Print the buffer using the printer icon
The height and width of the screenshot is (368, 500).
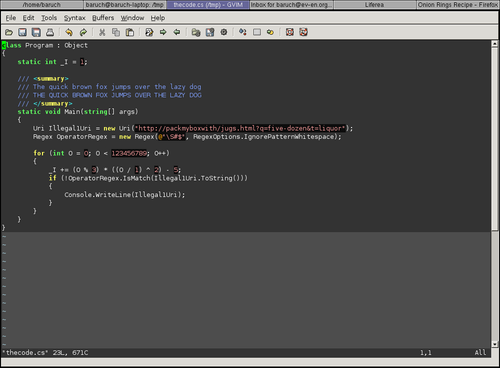[x=50, y=32]
